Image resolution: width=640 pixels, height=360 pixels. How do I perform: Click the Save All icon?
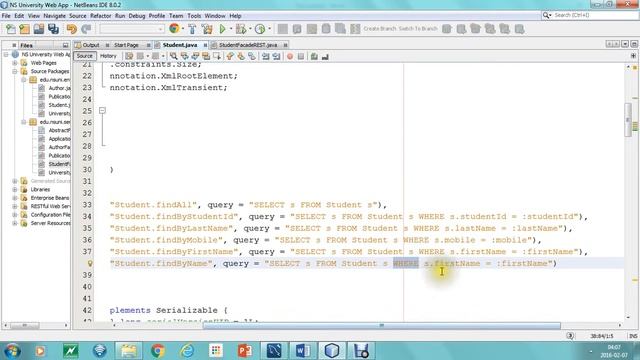point(53,29)
